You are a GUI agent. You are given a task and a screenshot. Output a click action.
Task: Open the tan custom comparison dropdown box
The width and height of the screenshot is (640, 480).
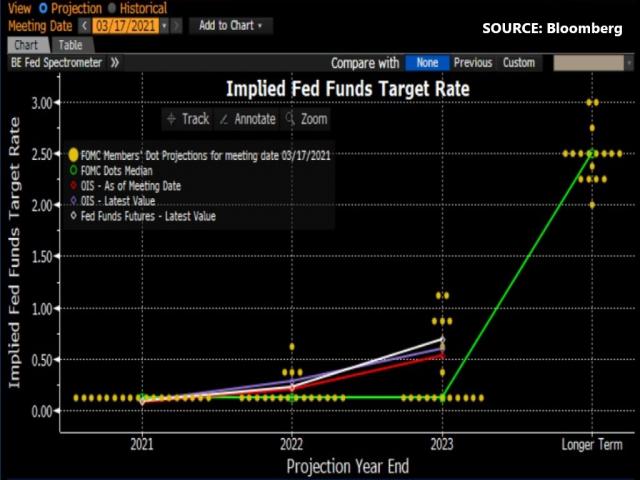[595, 62]
